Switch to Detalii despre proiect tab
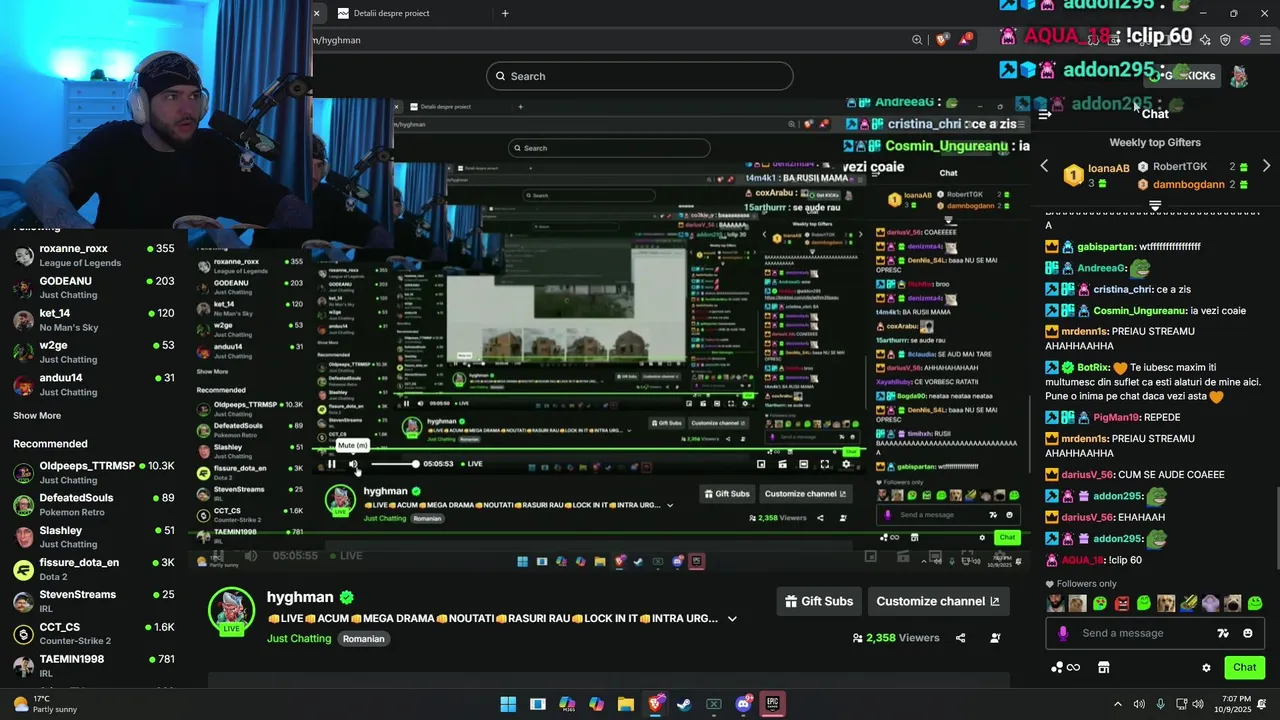This screenshot has height=720, width=1280. pos(391,13)
